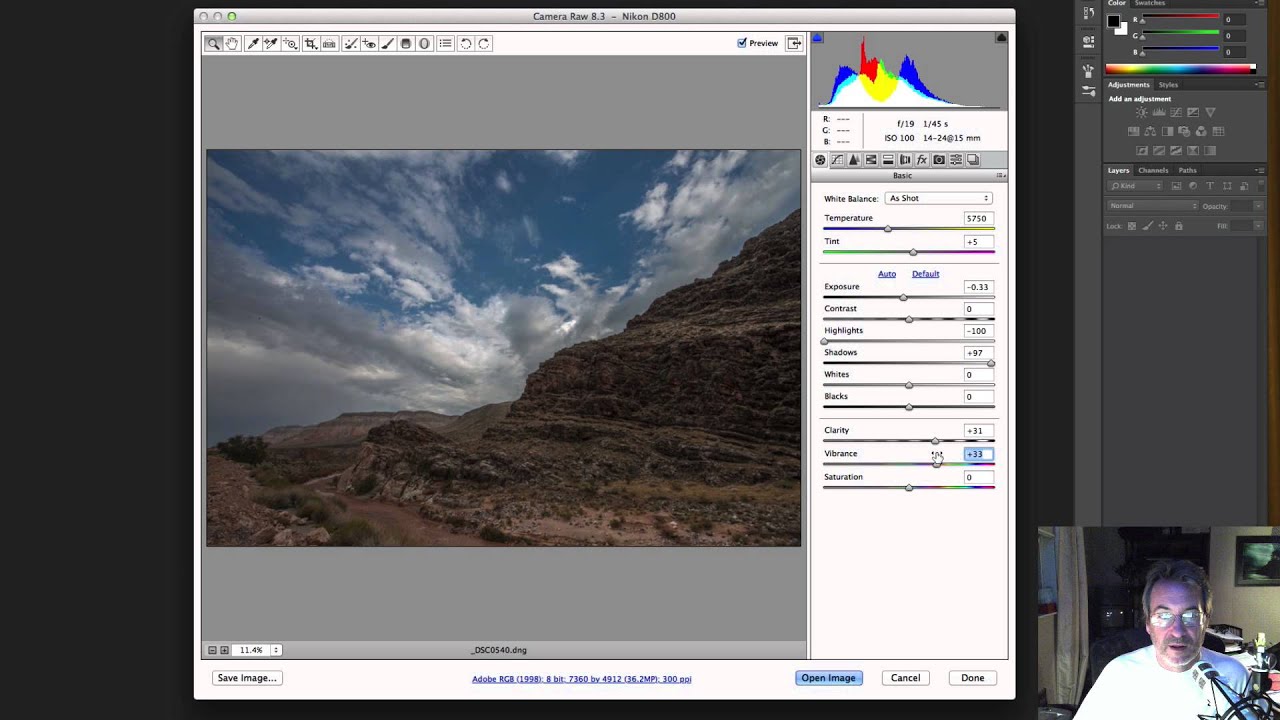The height and width of the screenshot is (720, 1280).
Task: Select the Straighten tool
Action: pyautogui.click(x=329, y=44)
